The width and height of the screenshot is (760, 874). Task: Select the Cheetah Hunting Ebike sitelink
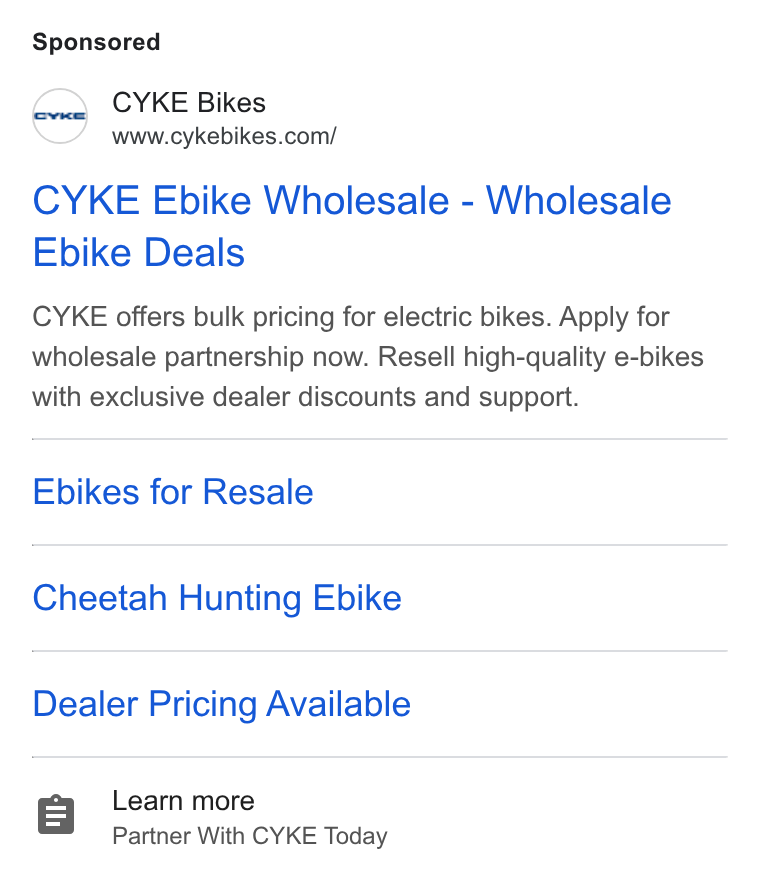pos(217,598)
